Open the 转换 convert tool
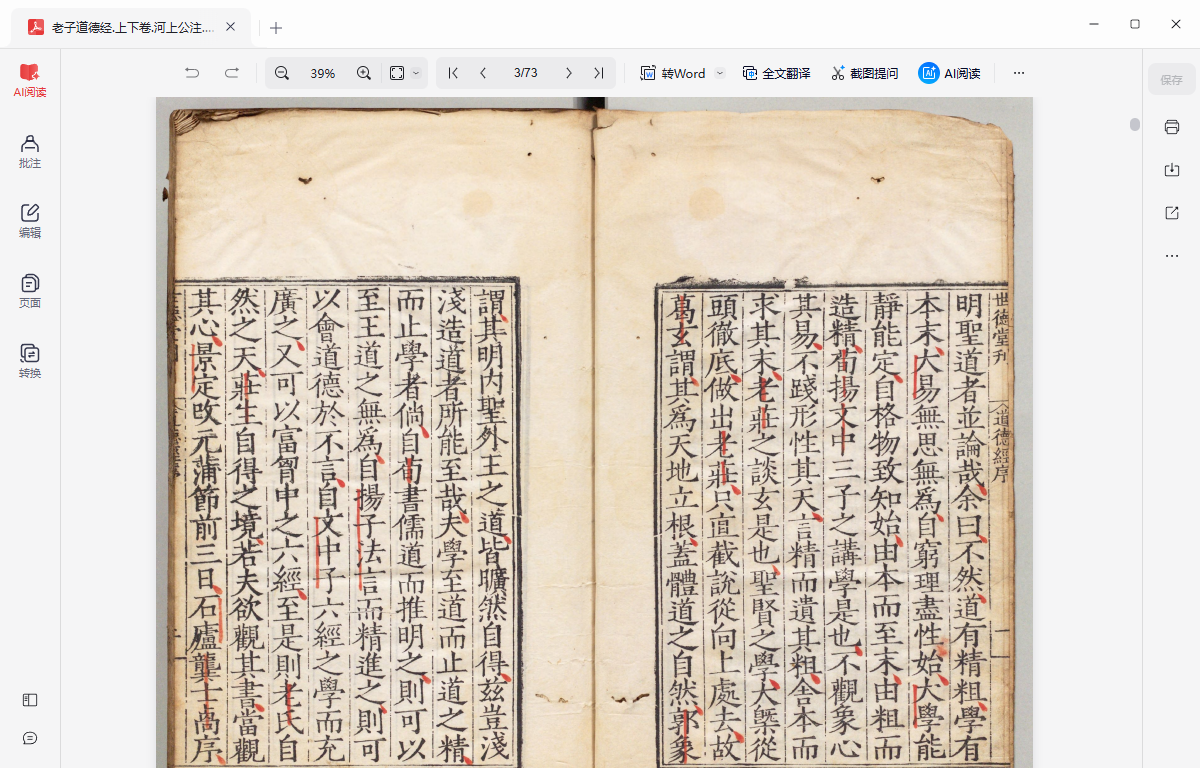 (30, 362)
